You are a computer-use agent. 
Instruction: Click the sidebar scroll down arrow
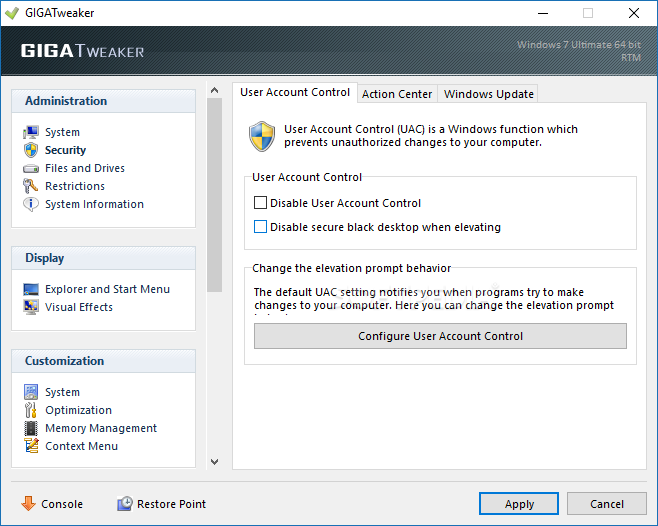(x=214, y=462)
